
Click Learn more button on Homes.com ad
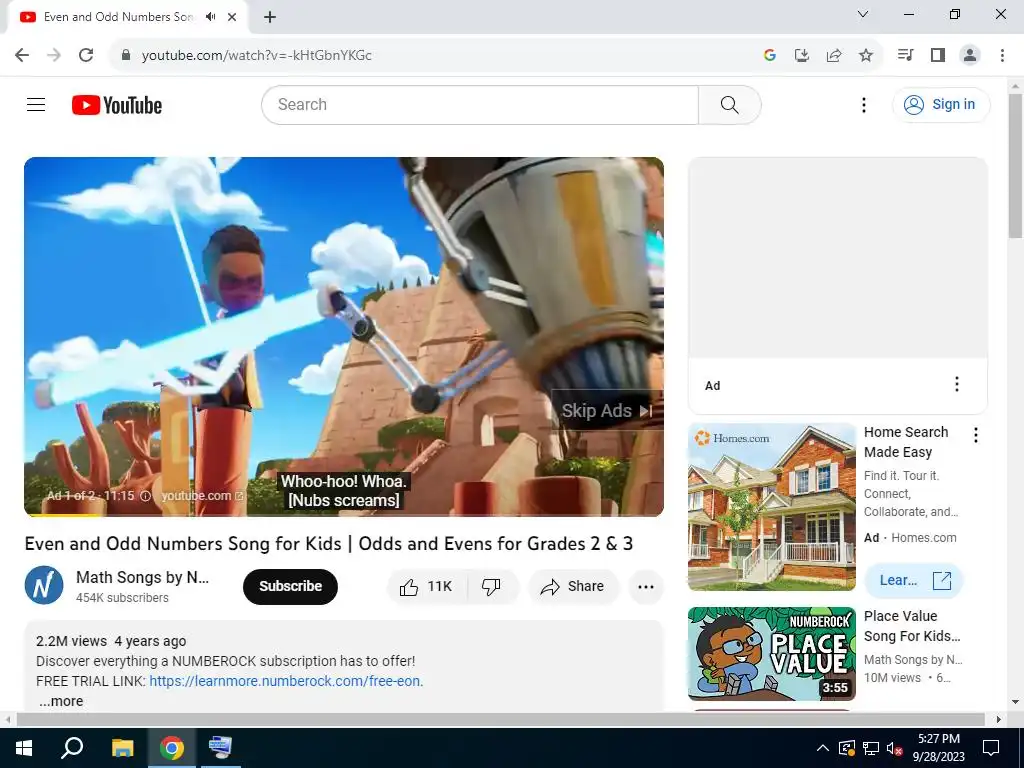tap(913, 580)
